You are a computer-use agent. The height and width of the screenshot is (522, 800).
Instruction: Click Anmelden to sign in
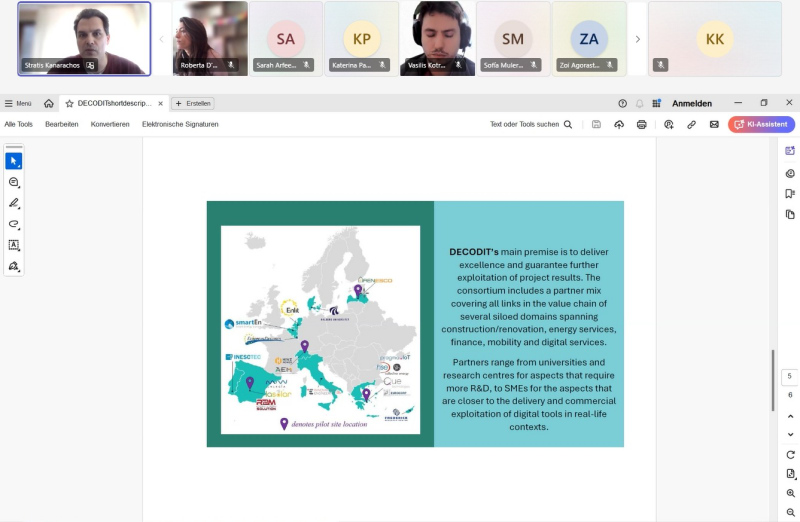(692, 104)
